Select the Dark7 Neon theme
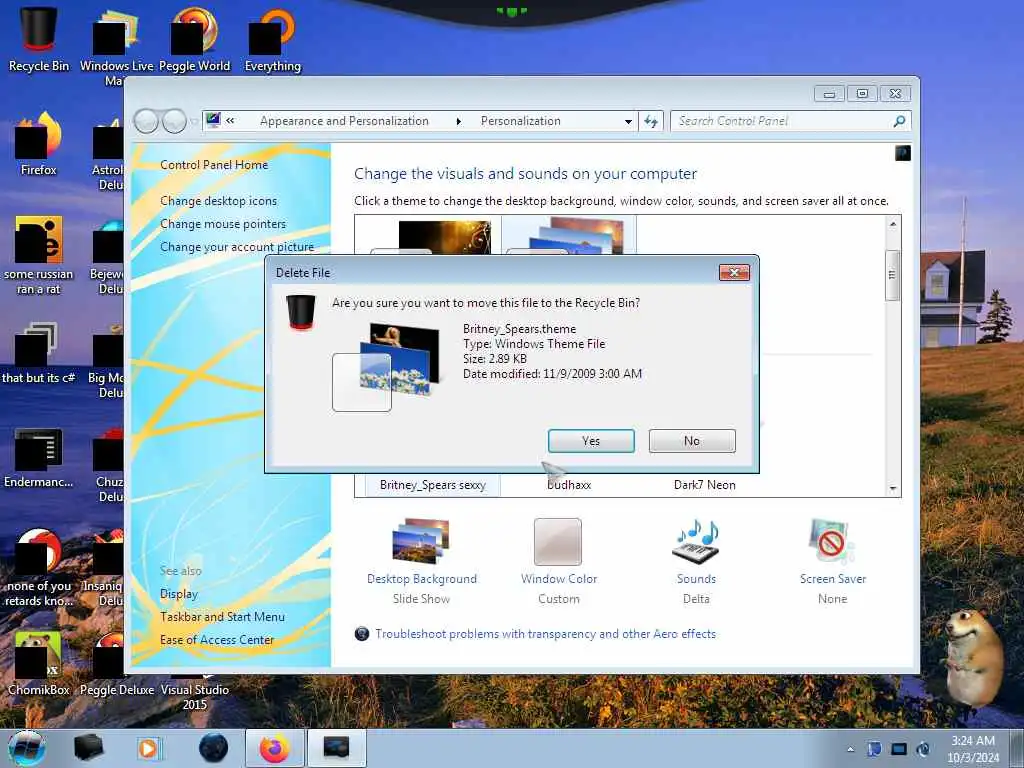The width and height of the screenshot is (1024, 768). [705, 485]
